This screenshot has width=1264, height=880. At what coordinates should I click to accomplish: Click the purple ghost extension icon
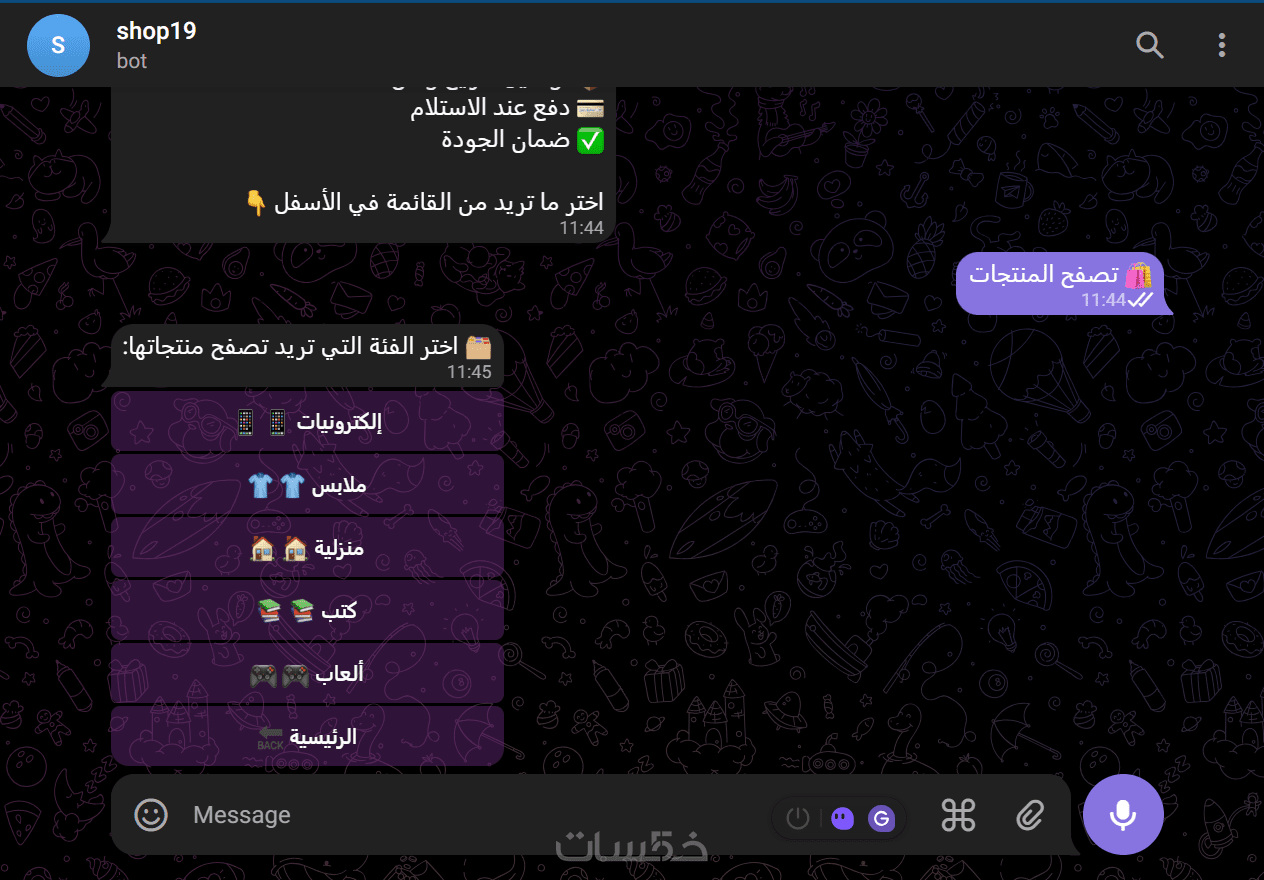tap(842, 819)
